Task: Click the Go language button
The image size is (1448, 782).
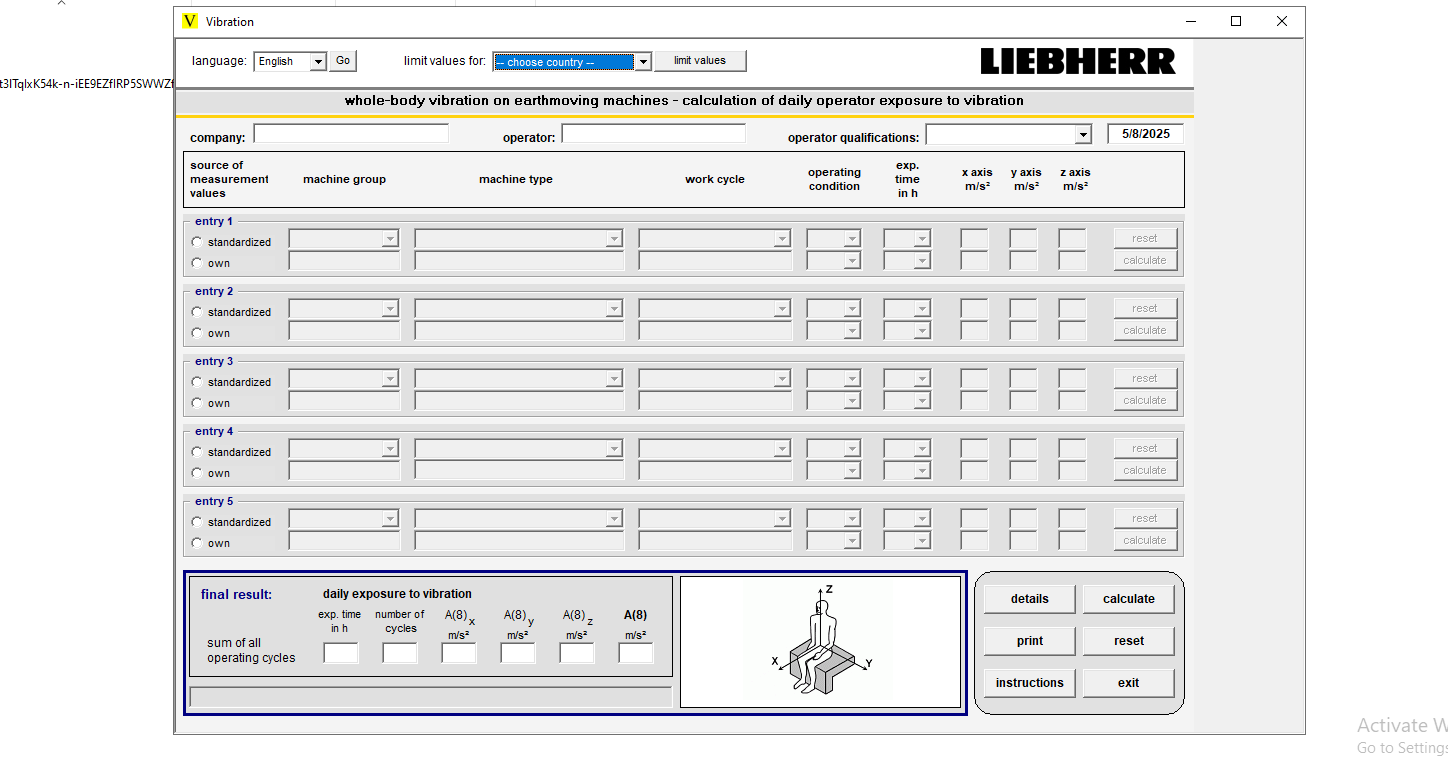Action: coord(343,61)
